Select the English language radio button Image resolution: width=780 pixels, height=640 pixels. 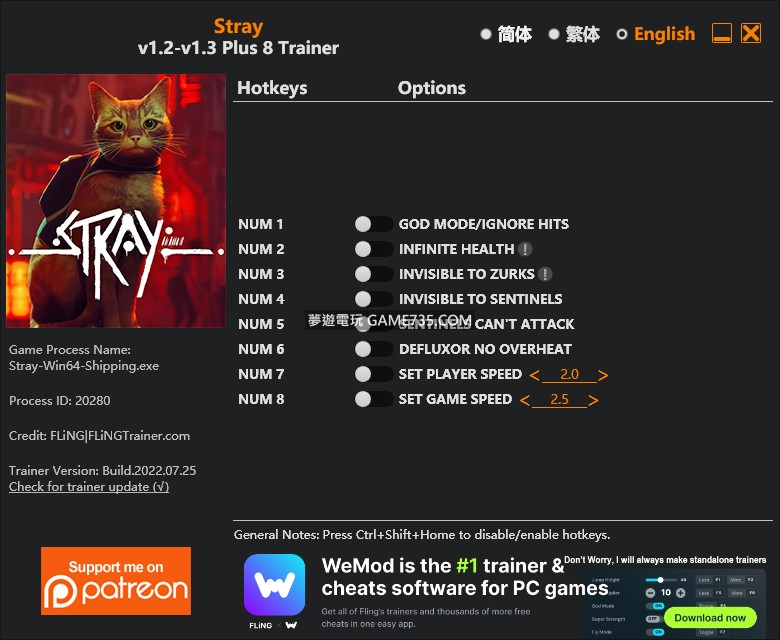622,34
